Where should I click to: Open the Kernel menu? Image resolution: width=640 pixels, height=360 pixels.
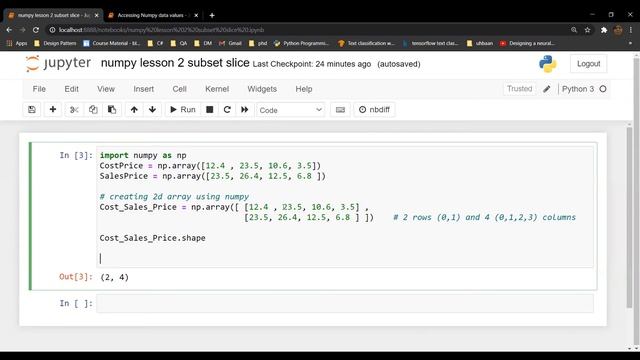pos(217,89)
